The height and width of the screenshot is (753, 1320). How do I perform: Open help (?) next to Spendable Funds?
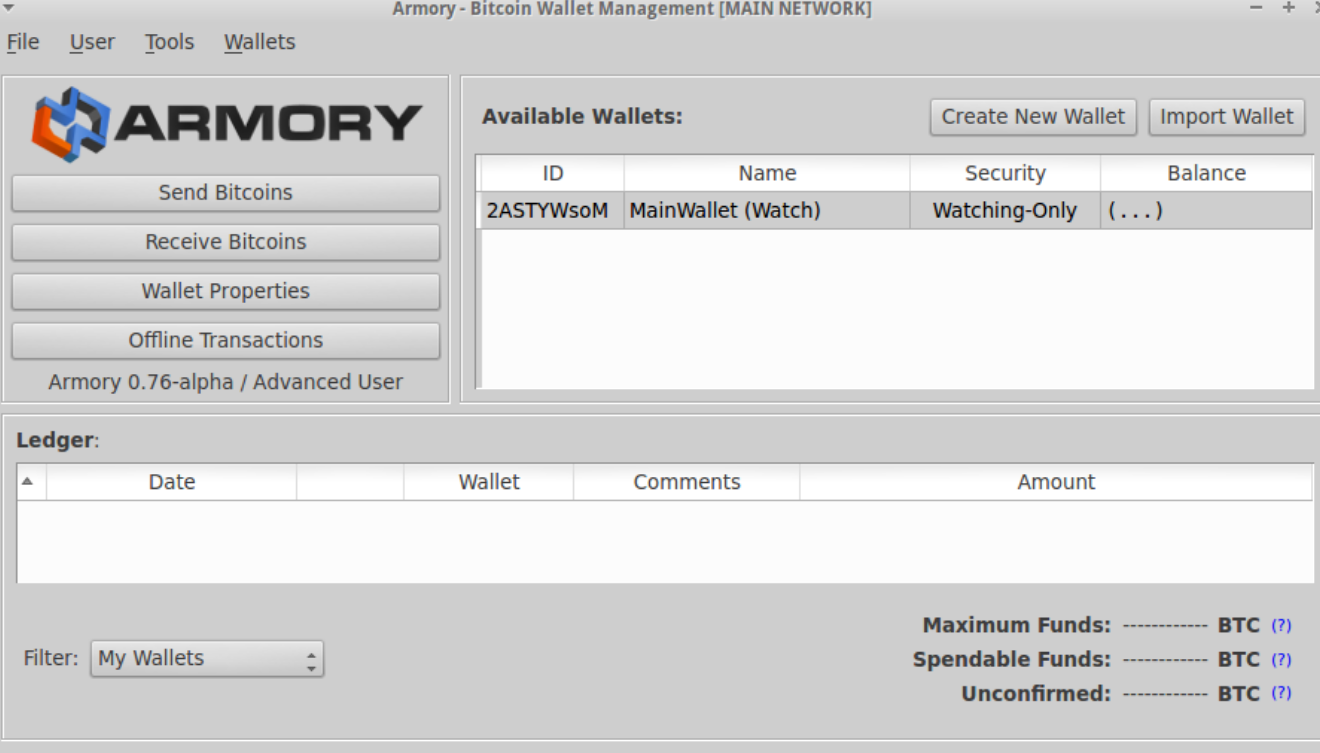pyautogui.click(x=1281, y=659)
